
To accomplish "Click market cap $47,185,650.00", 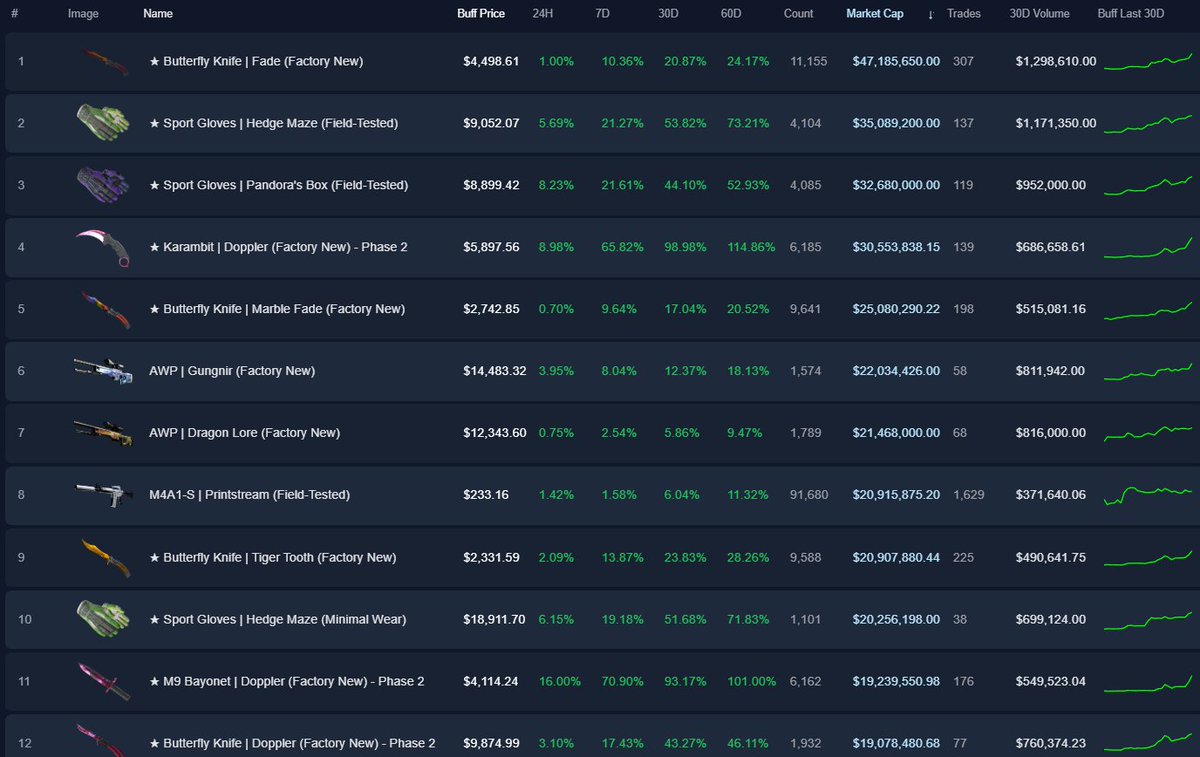I will click(x=896, y=61).
